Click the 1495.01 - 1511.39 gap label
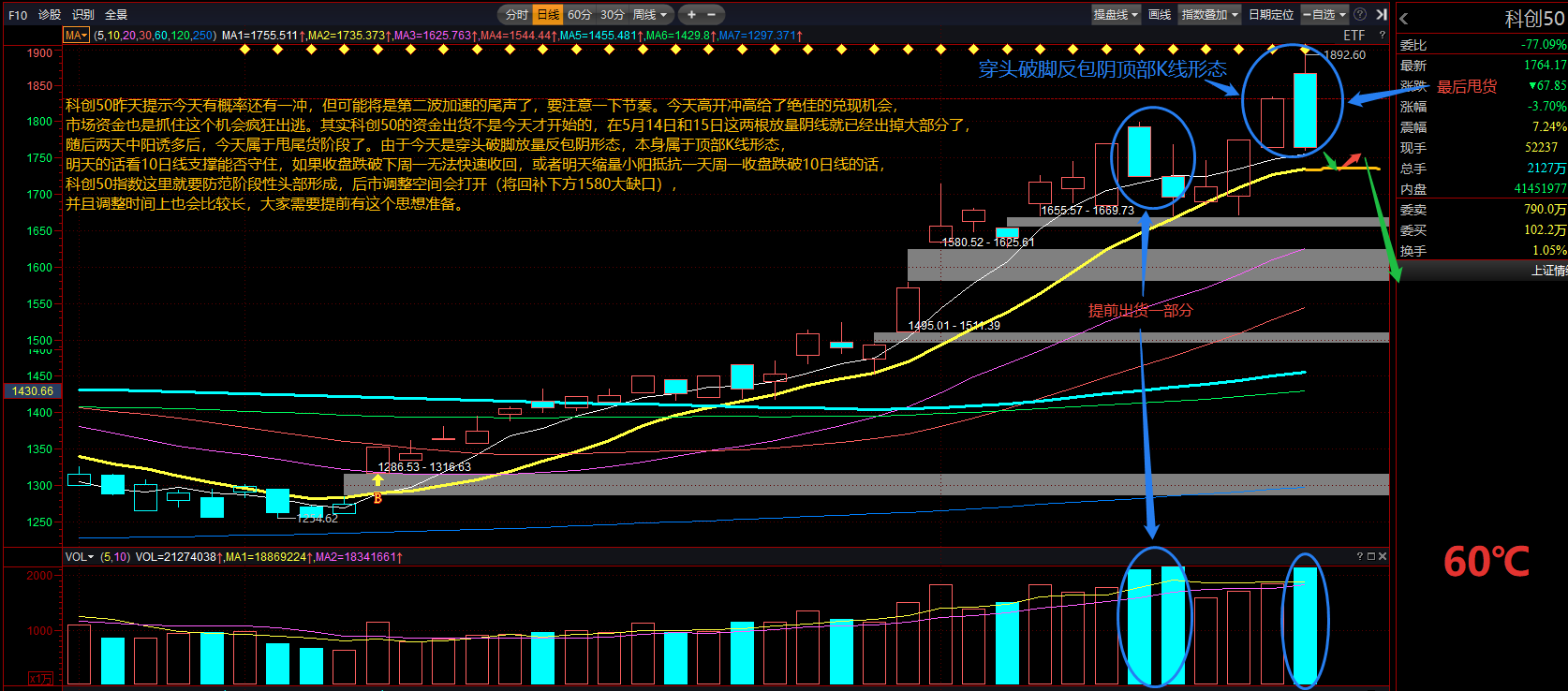1568x691 pixels. (954, 326)
